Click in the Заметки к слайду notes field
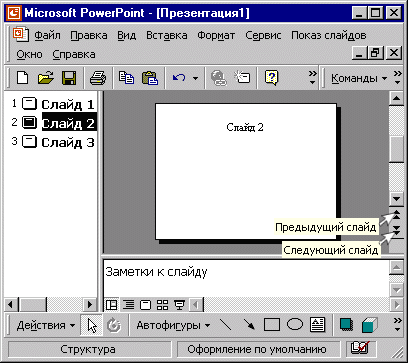The width and height of the screenshot is (408, 363). (x=246, y=278)
